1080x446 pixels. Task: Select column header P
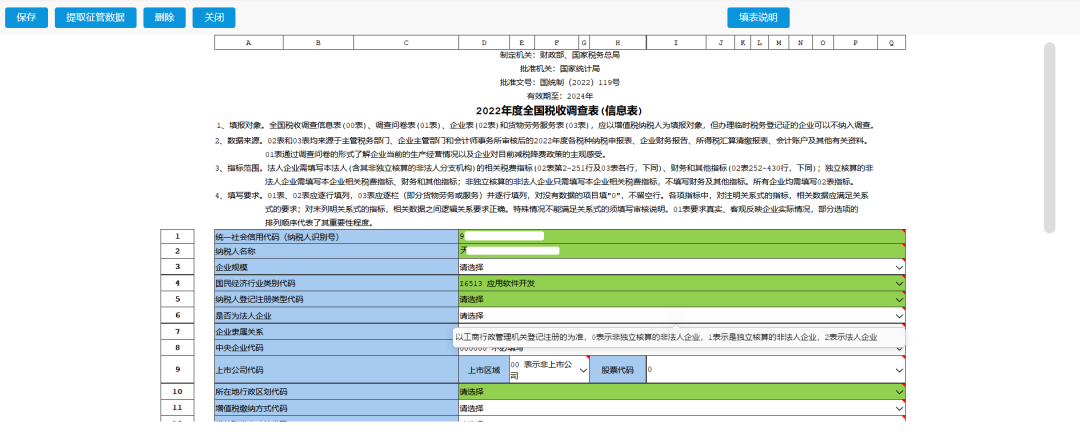tap(855, 43)
